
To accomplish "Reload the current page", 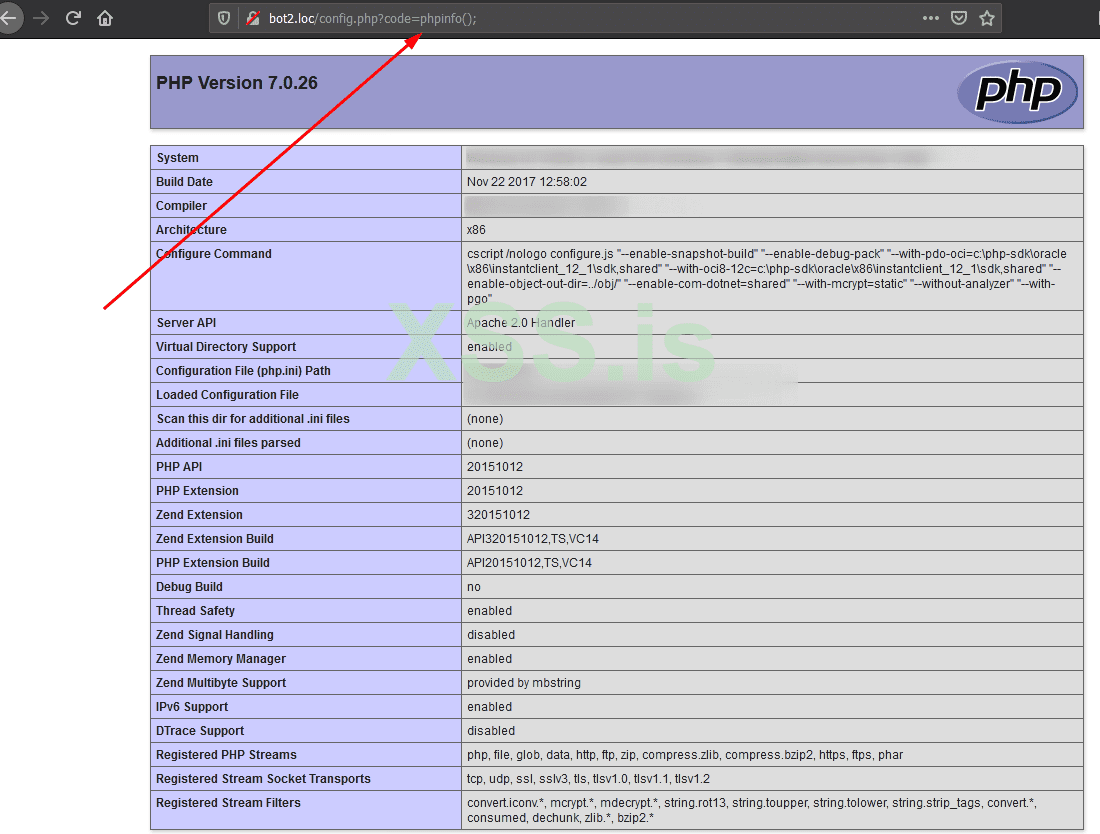I will (73, 18).
